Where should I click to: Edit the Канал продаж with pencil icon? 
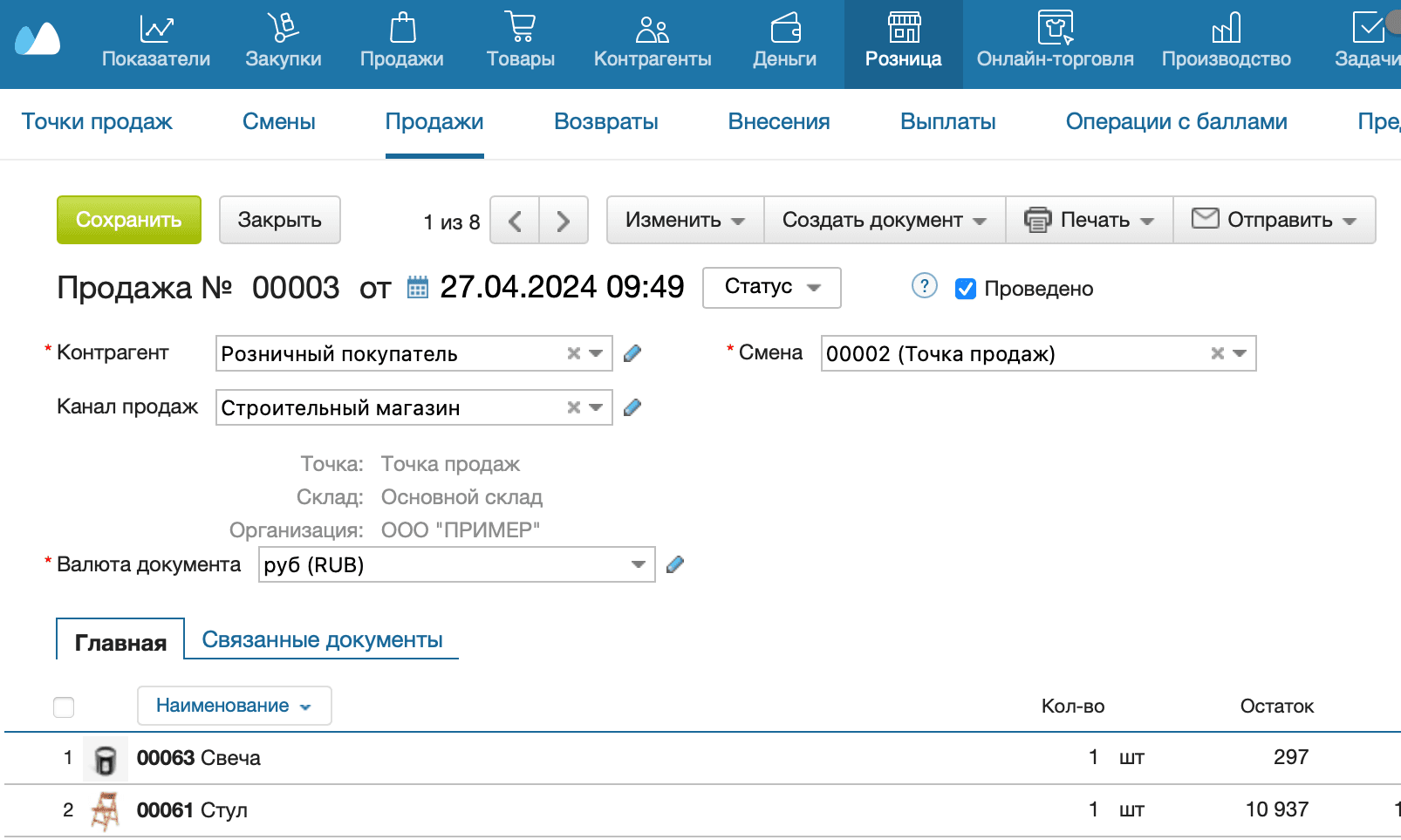pos(632,407)
